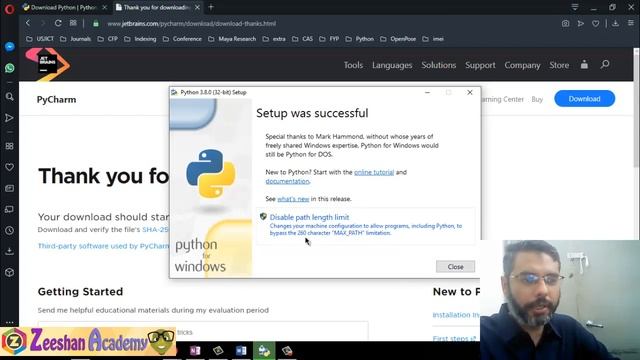Open the FYP bookmarks folder
The height and width of the screenshot is (360, 640).
pyautogui.click(x=329, y=39)
